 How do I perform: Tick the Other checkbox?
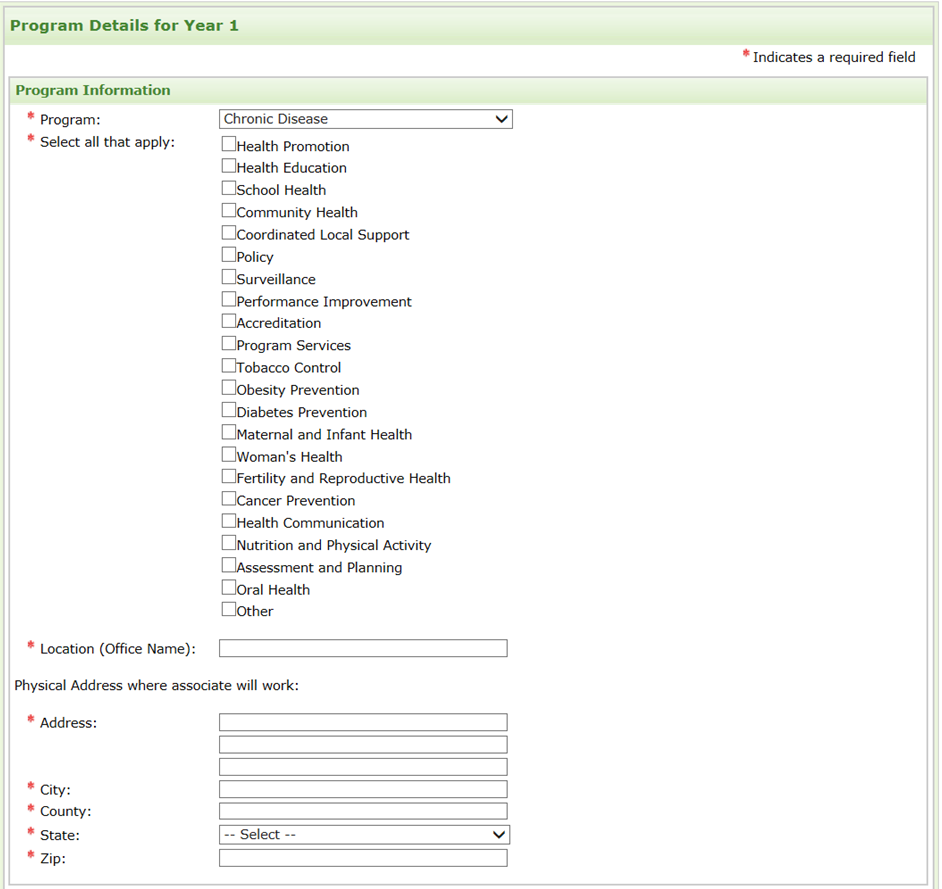229,609
